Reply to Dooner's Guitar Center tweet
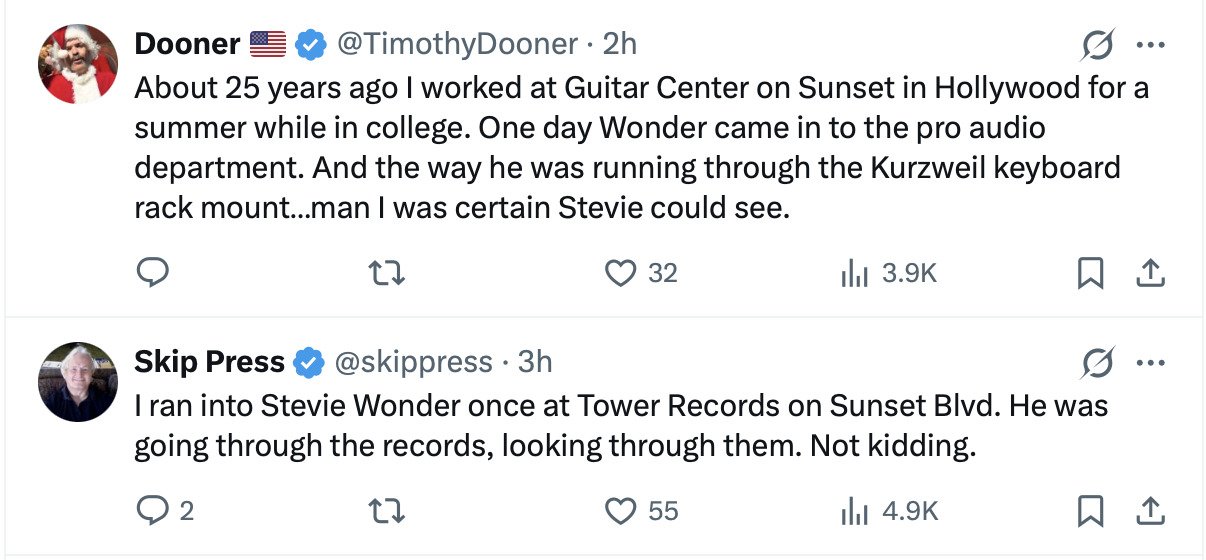Screen dimensions: 1206x560 [153, 272]
